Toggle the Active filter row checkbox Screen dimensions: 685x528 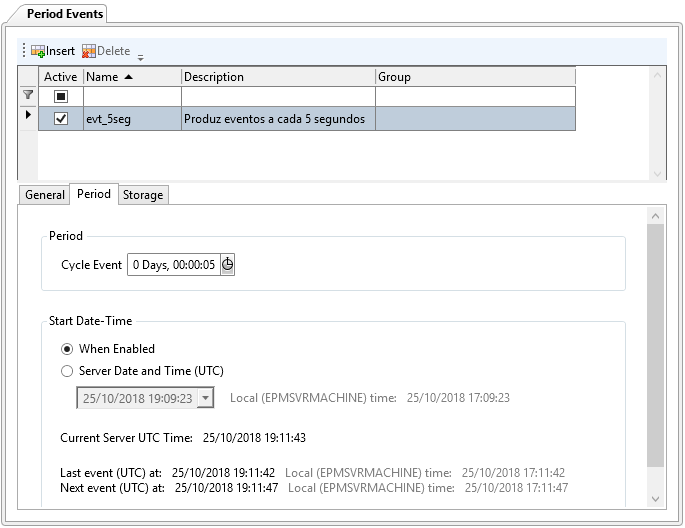click(61, 97)
